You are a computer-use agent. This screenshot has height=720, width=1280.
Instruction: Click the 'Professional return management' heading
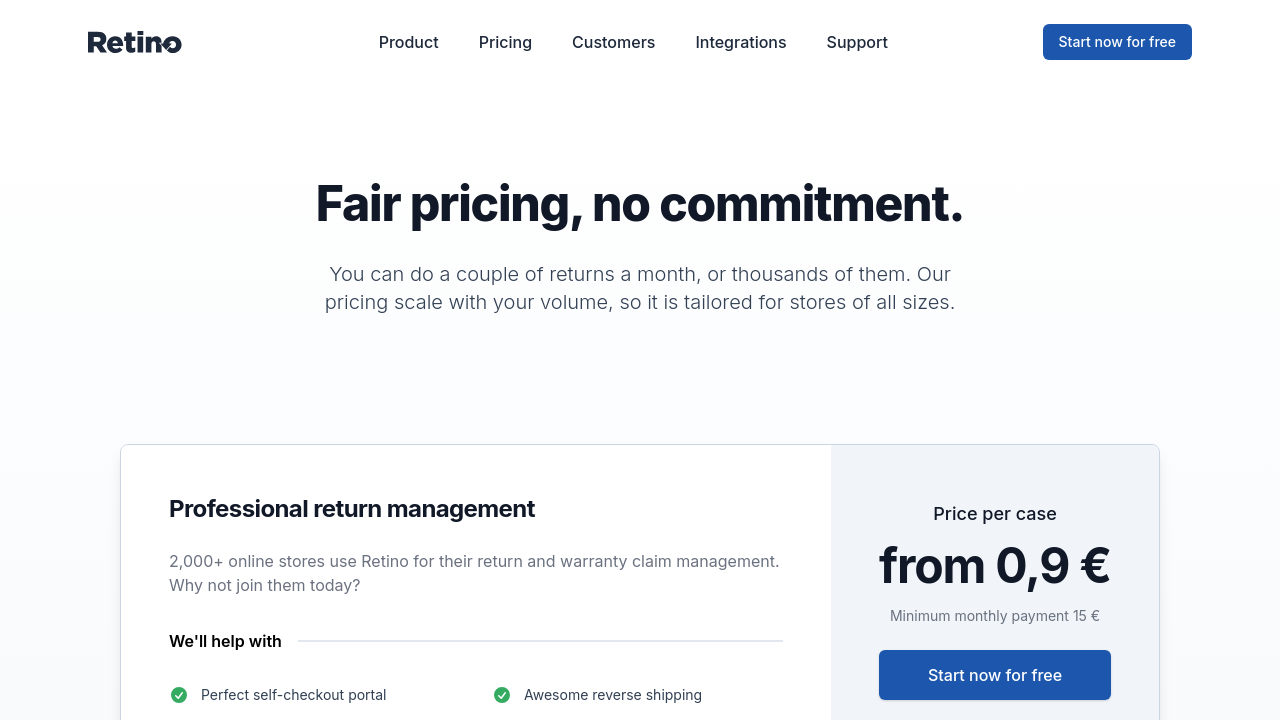pyautogui.click(x=352, y=509)
